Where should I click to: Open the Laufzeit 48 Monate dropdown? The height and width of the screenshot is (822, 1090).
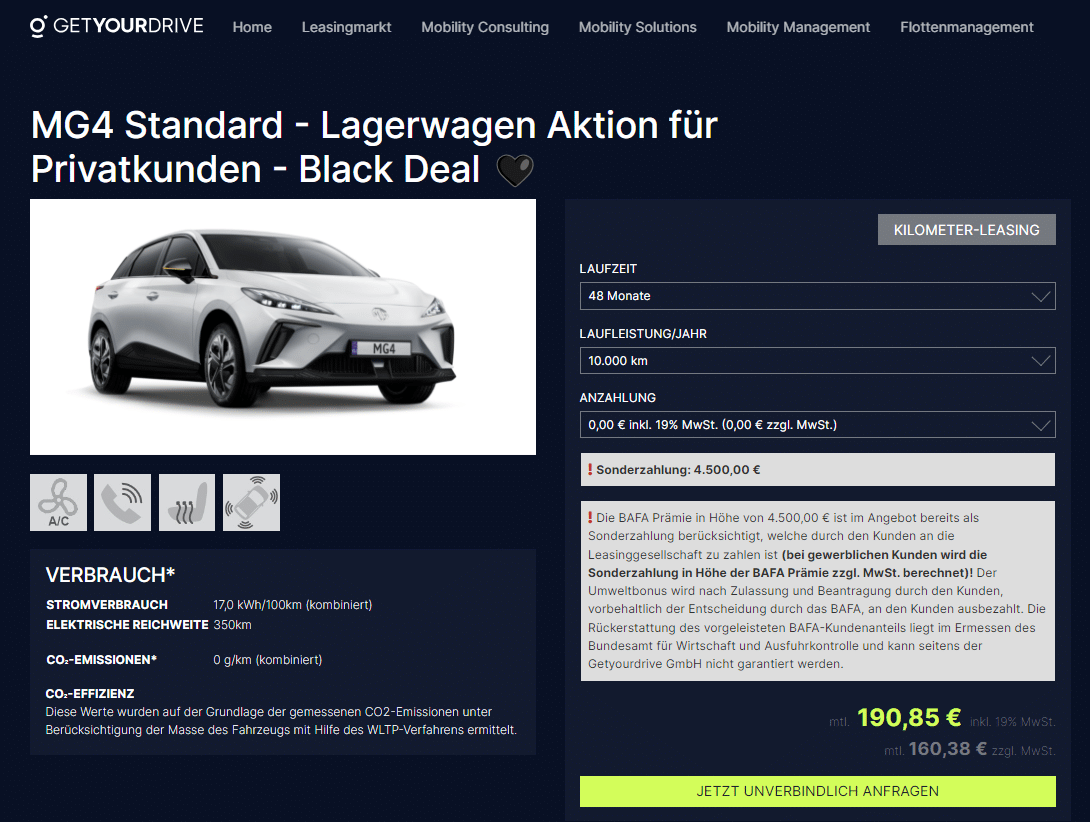point(818,296)
